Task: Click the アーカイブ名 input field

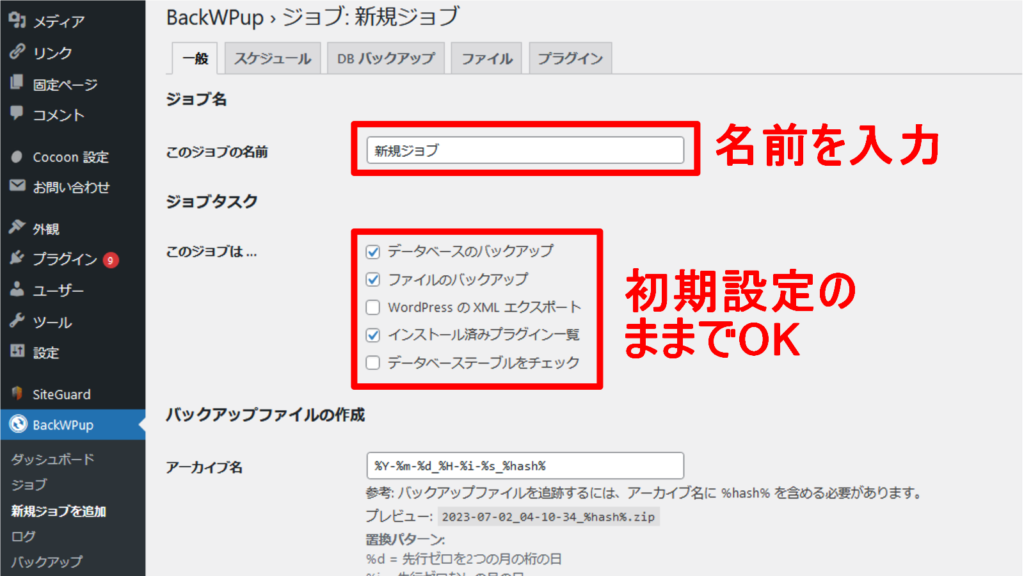Action: coord(525,466)
